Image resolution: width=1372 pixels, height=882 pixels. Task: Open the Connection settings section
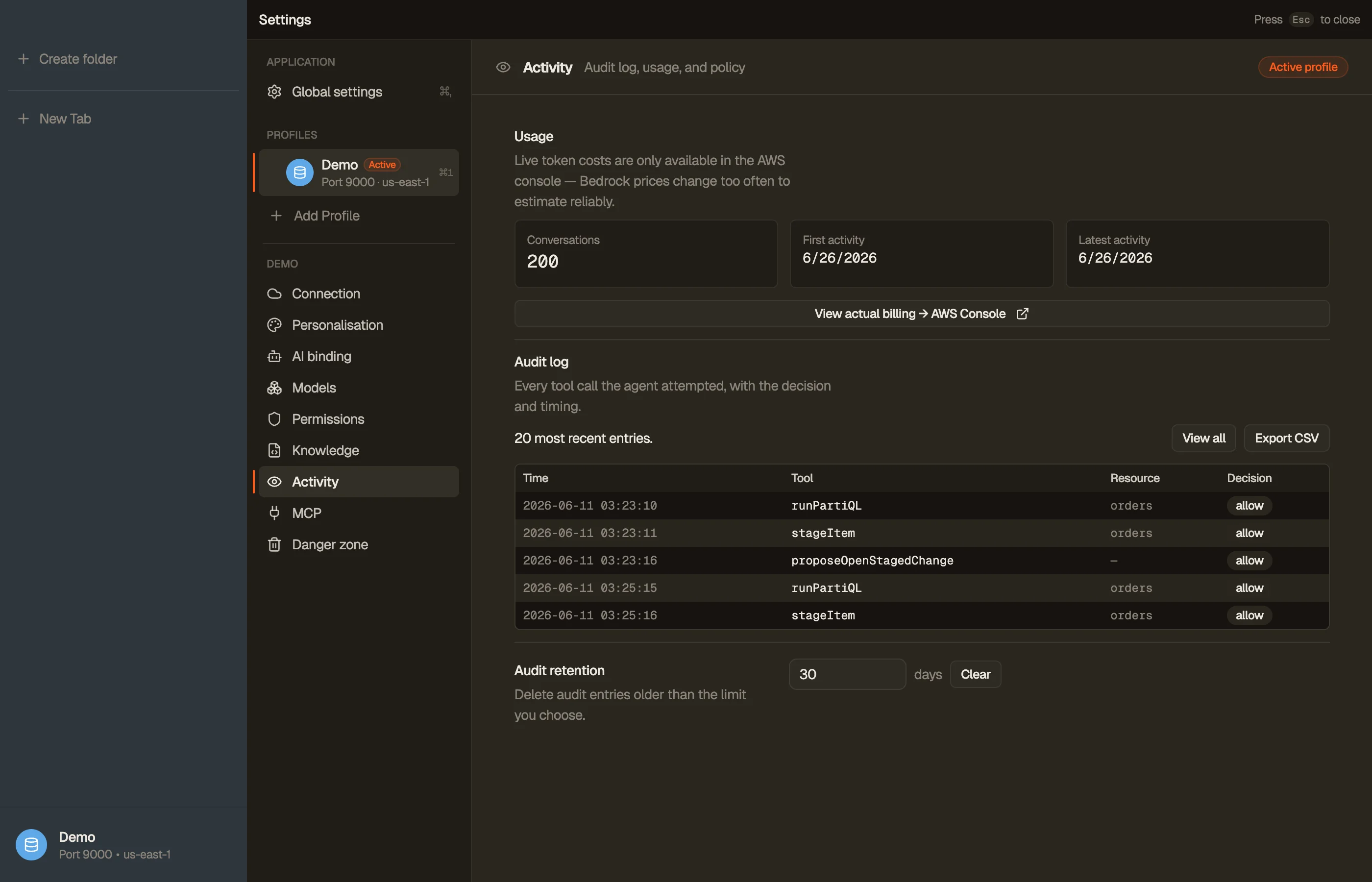point(359,294)
